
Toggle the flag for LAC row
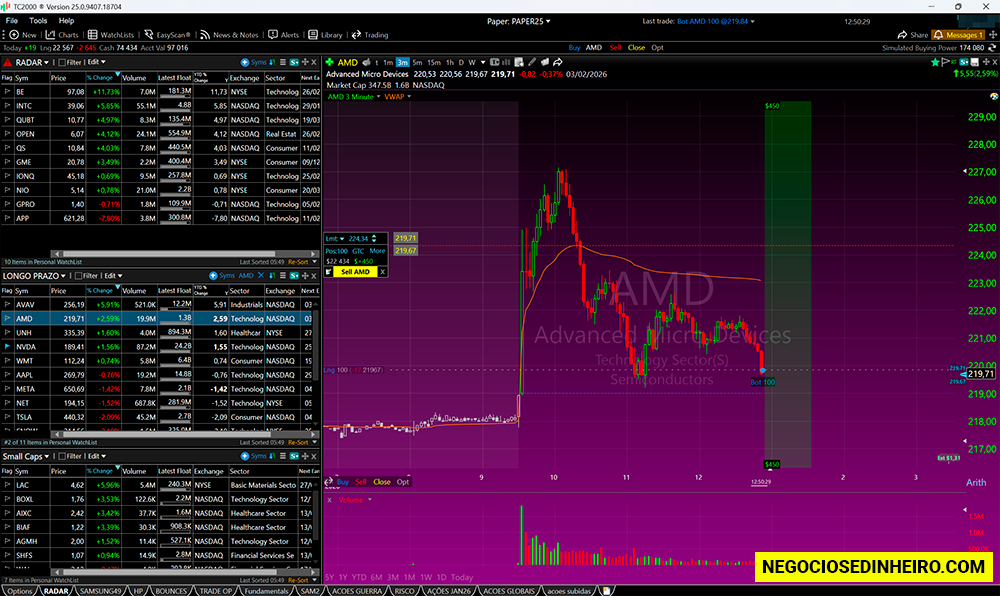coord(7,485)
